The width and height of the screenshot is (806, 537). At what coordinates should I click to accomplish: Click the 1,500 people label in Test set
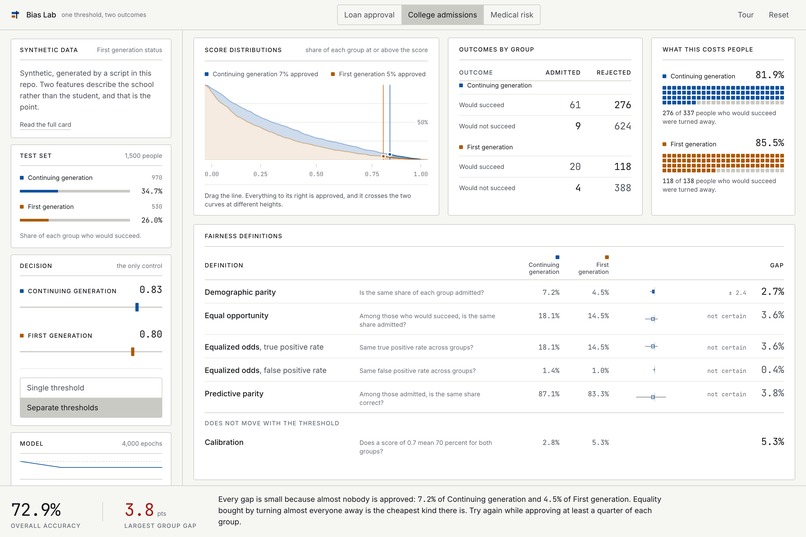coord(143,156)
